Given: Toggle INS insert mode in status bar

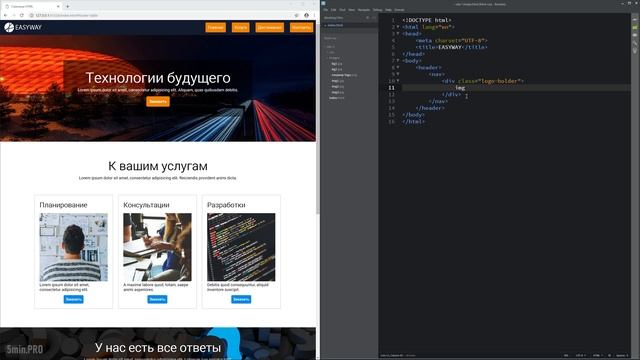Looking at the screenshot, I should click(566, 356).
